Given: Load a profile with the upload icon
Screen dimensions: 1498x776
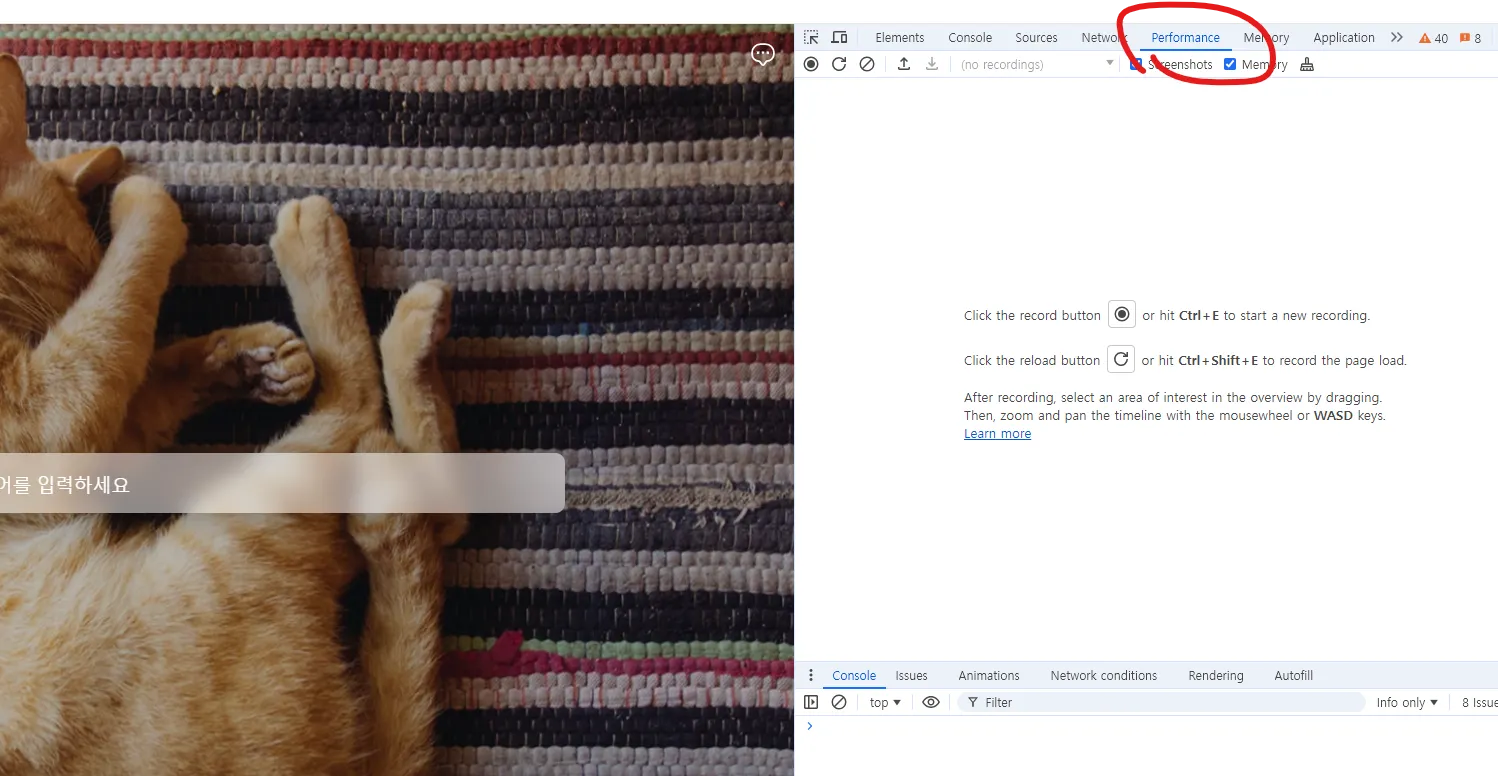Looking at the screenshot, I should tap(904, 64).
